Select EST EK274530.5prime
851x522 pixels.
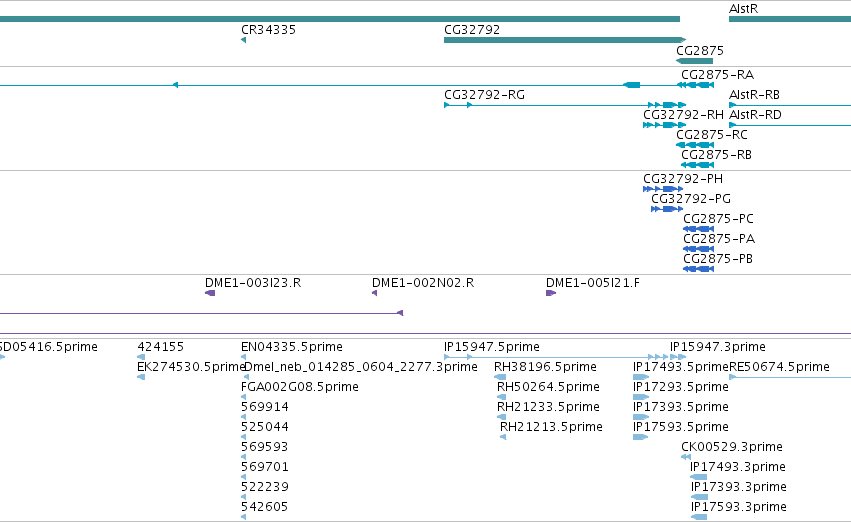pyautogui.click(x=190, y=367)
